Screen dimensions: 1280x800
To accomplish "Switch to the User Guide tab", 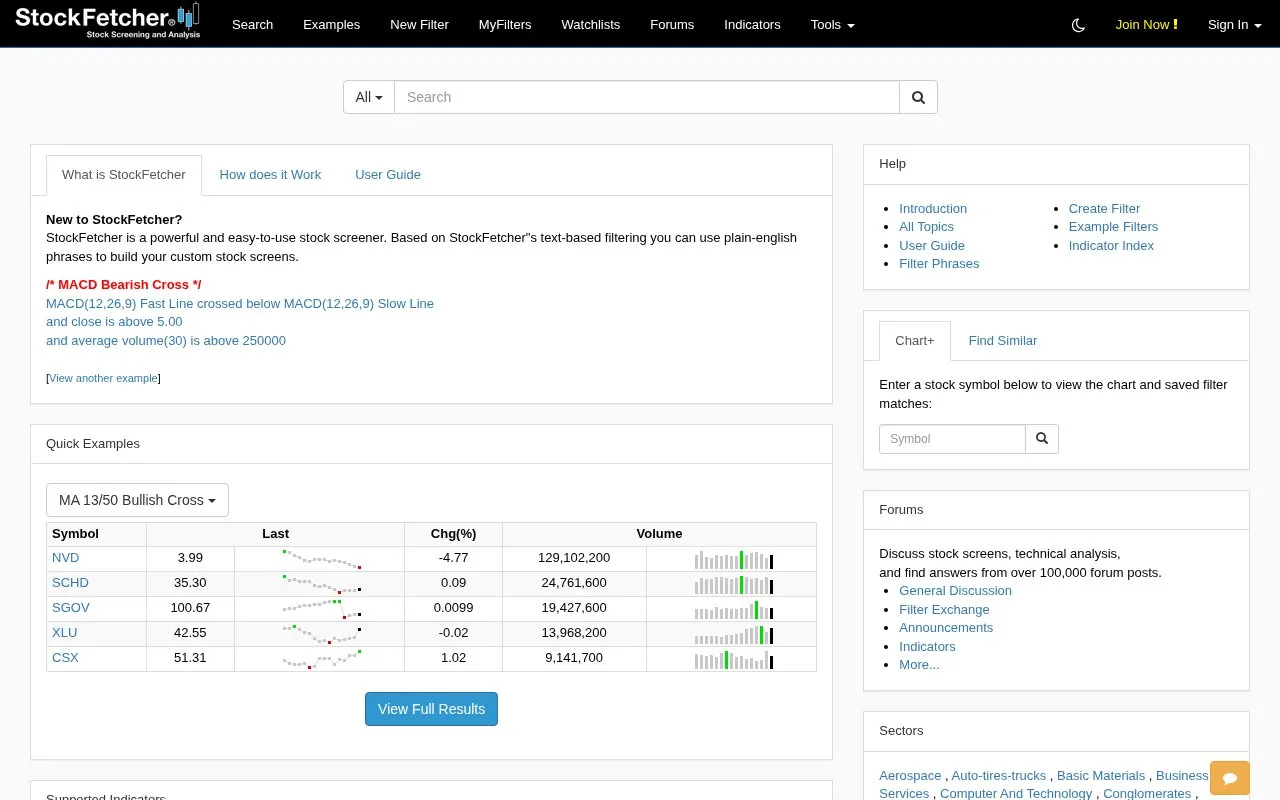I will (388, 175).
